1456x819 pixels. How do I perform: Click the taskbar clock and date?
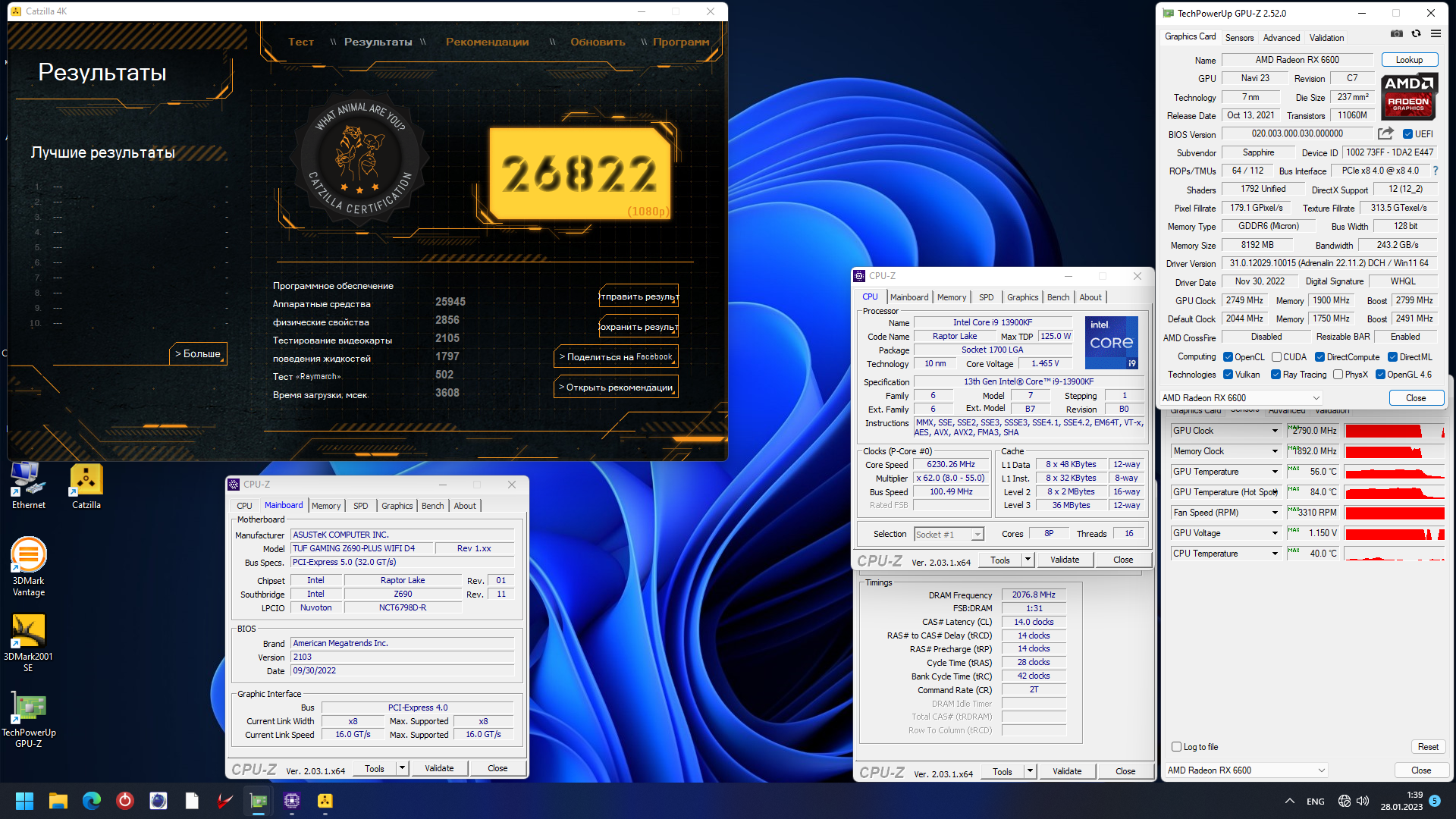(x=1401, y=801)
